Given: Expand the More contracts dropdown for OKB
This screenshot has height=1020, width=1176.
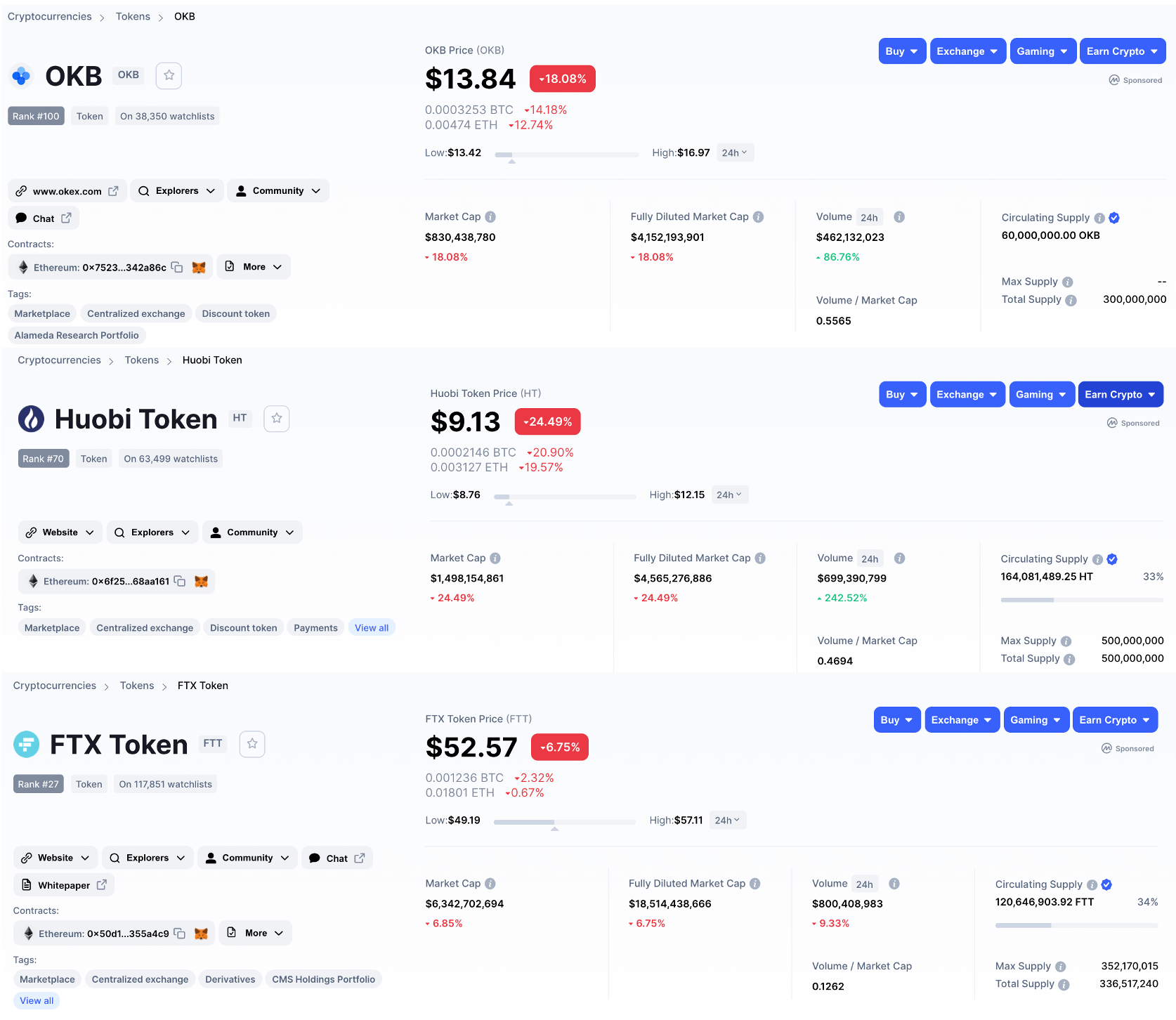Looking at the screenshot, I should (x=253, y=266).
